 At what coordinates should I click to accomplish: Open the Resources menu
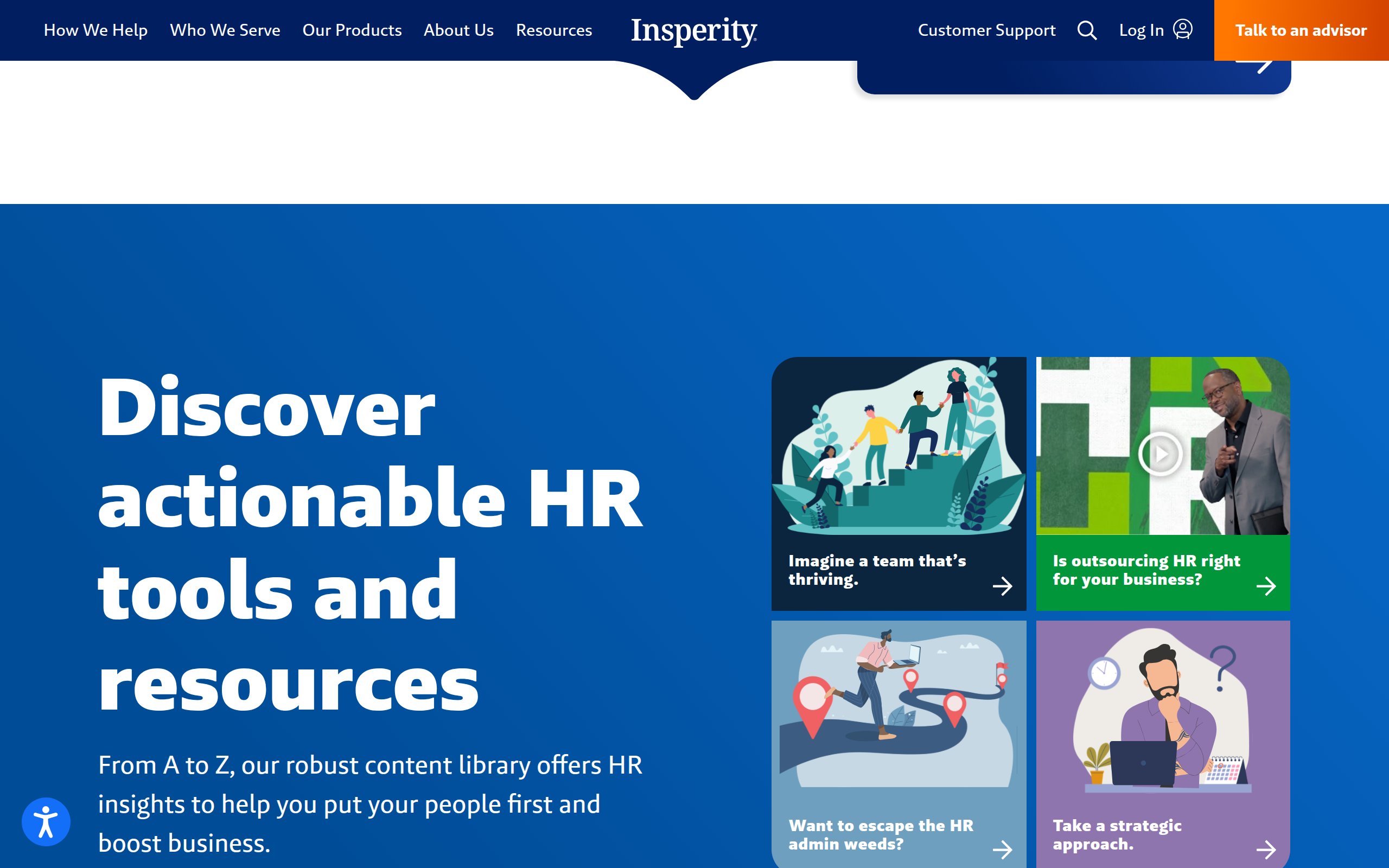coord(554,30)
